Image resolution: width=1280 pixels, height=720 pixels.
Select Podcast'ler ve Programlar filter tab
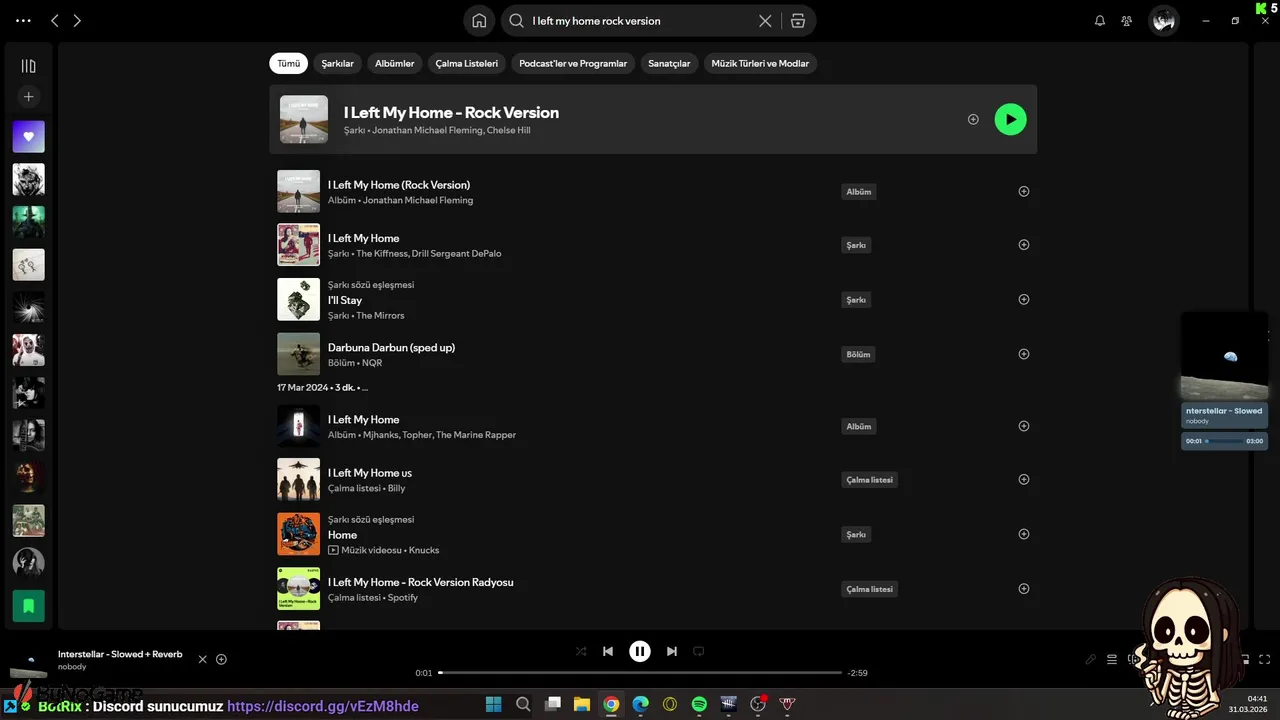[573, 63]
